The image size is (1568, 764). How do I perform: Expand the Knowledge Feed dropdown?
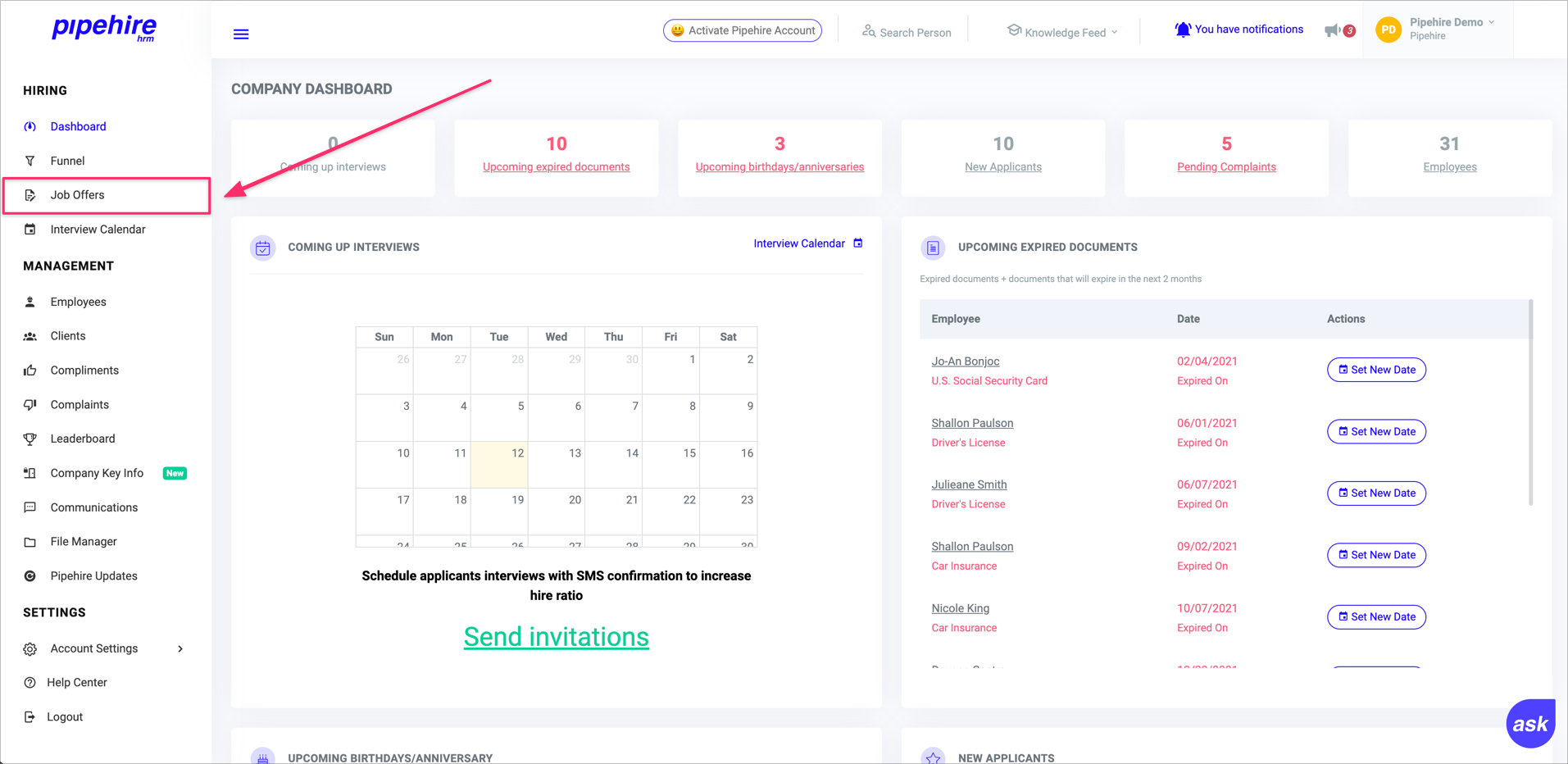(x=1062, y=32)
